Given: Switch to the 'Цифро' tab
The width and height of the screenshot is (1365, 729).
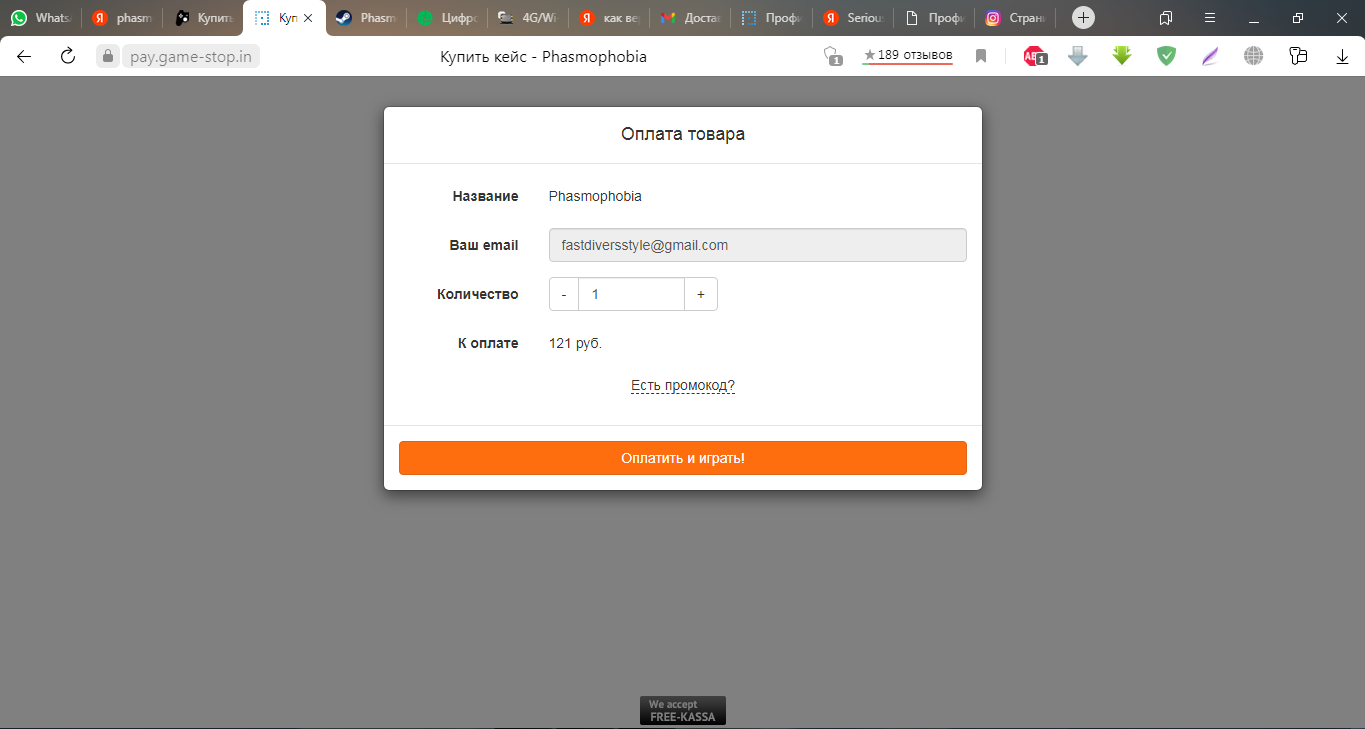Looking at the screenshot, I should click(x=447, y=18).
